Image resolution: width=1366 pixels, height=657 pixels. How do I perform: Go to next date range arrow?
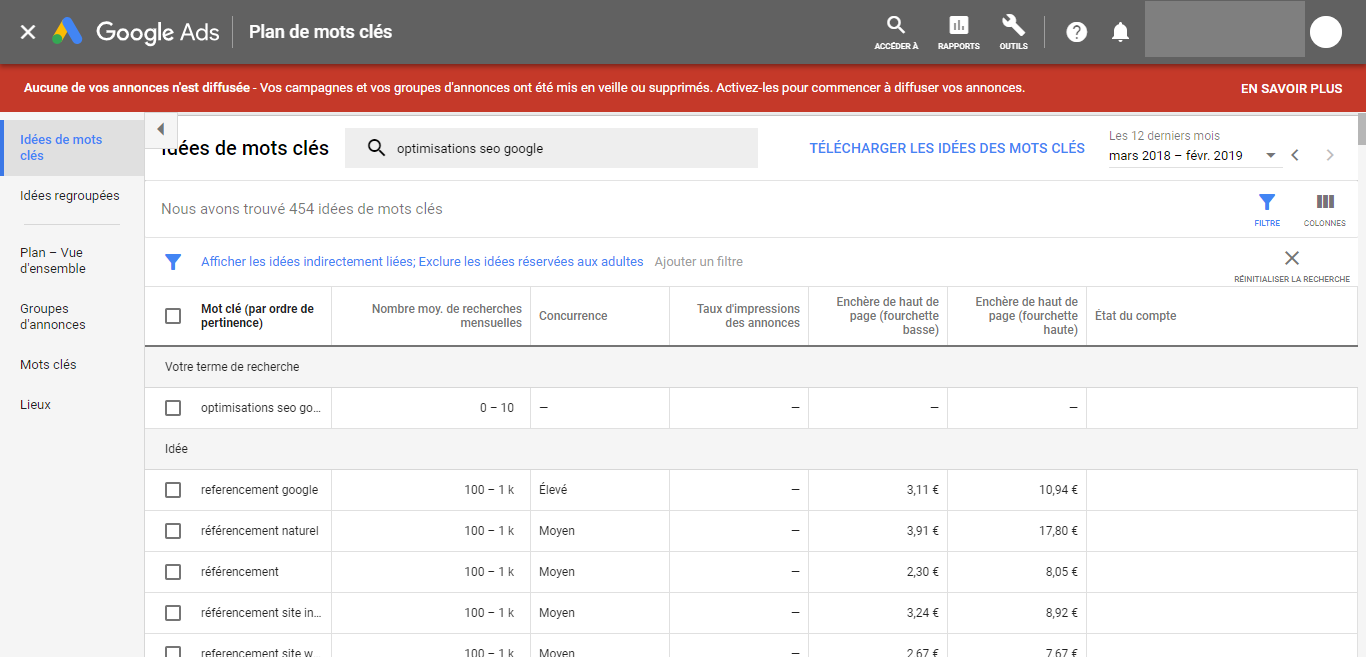coord(1330,155)
